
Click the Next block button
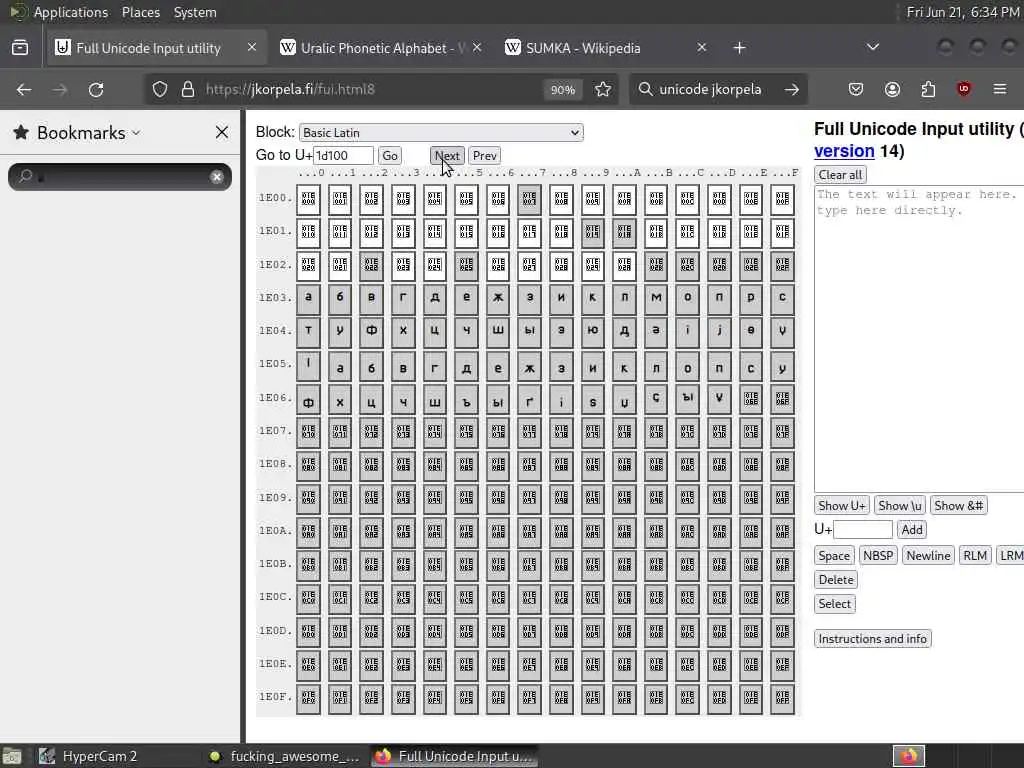(x=447, y=155)
